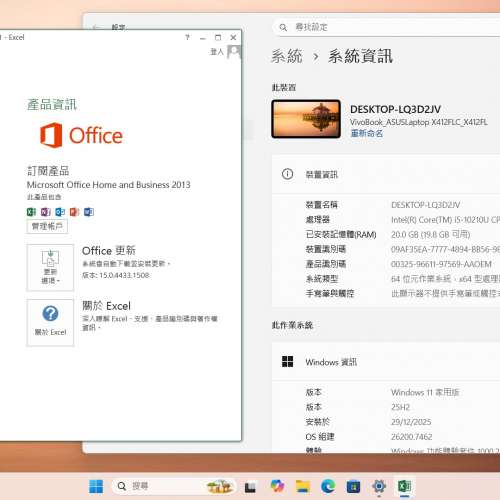Maximize the Excel window
This screenshot has width=500, height=500.
click(x=218, y=38)
